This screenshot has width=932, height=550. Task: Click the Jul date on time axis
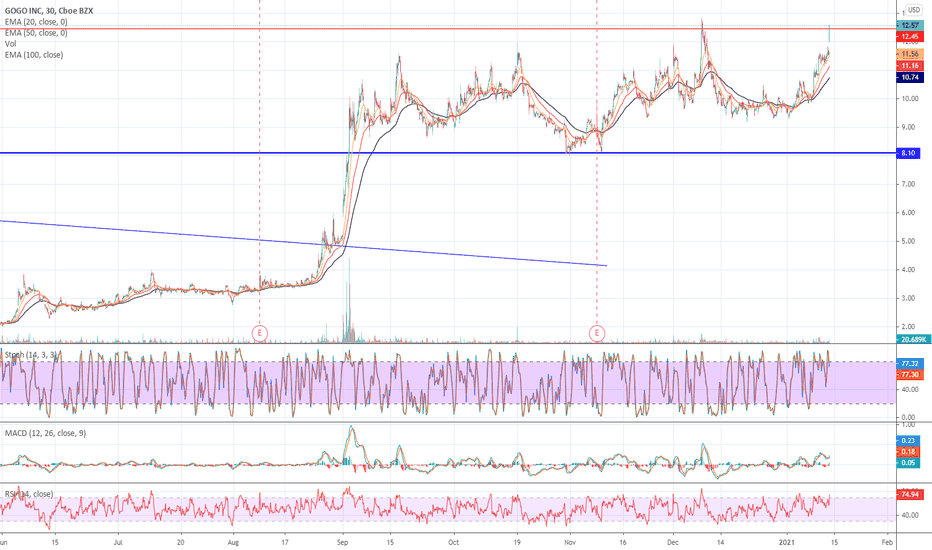pos(118,542)
